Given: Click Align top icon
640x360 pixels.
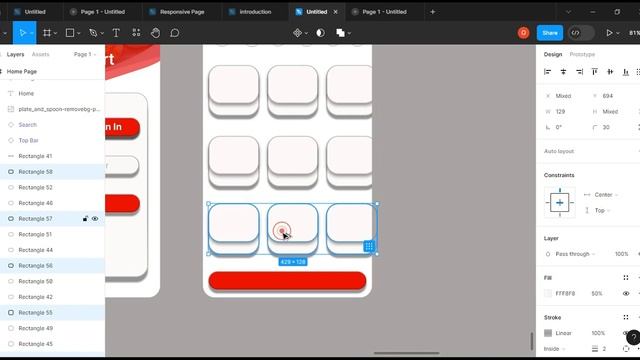Looking at the screenshot, I should click(595, 72).
